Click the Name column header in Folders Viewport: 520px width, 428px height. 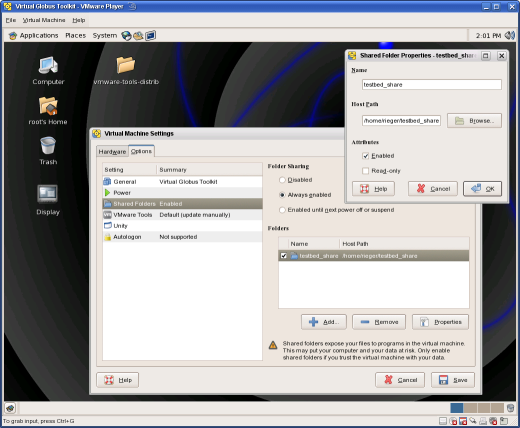tap(313, 244)
